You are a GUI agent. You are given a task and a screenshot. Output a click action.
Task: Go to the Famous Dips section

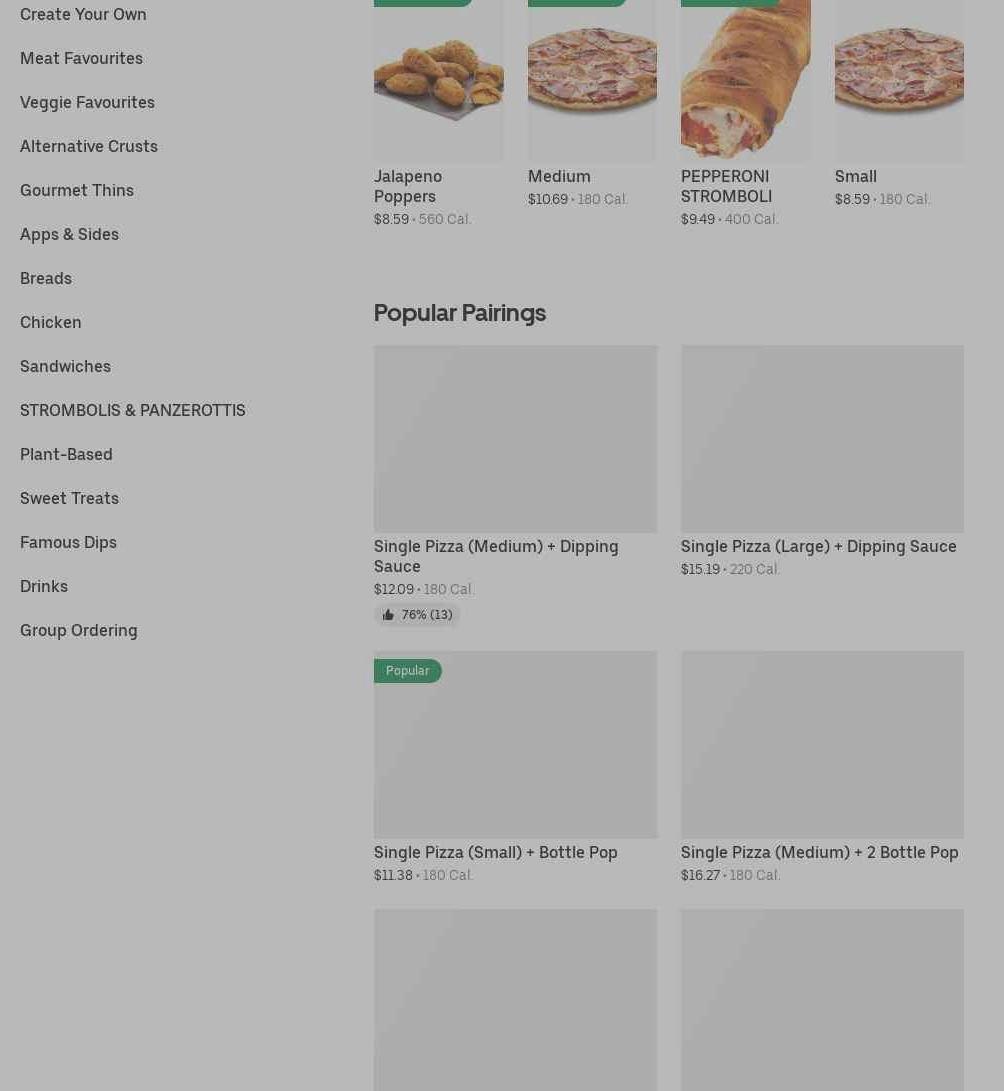68,542
